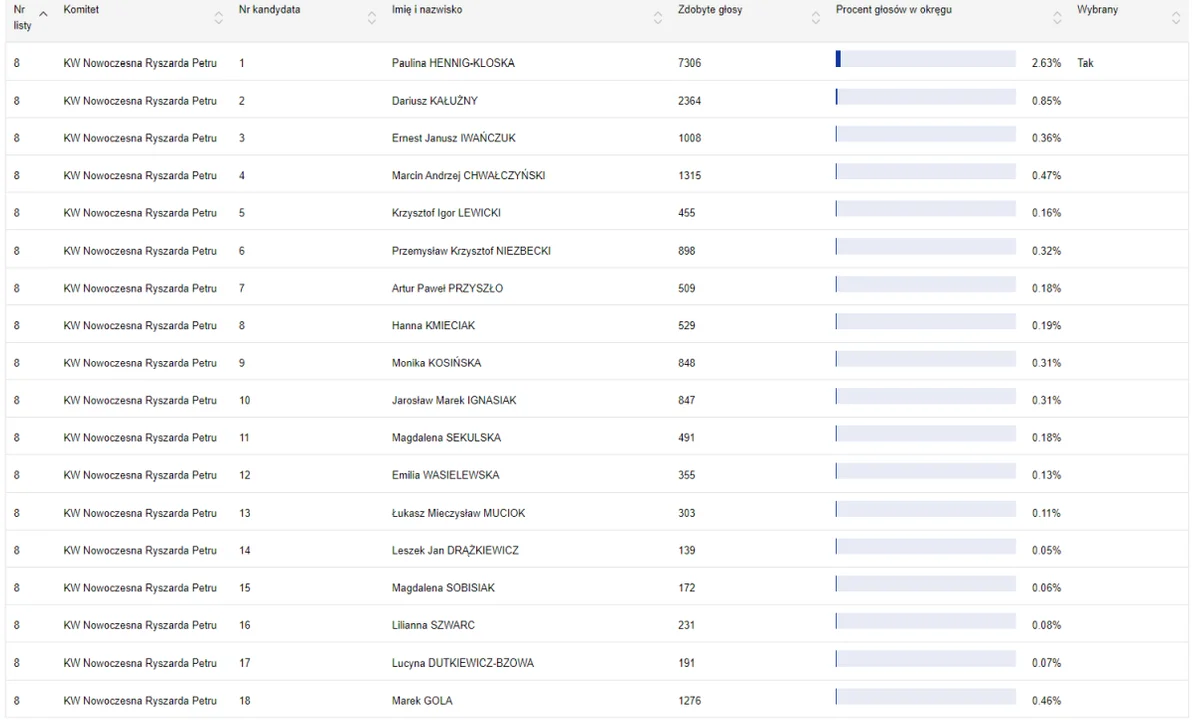
Task: Sort by Wybrany column sort arrows
Action: [x=1176, y=17]
